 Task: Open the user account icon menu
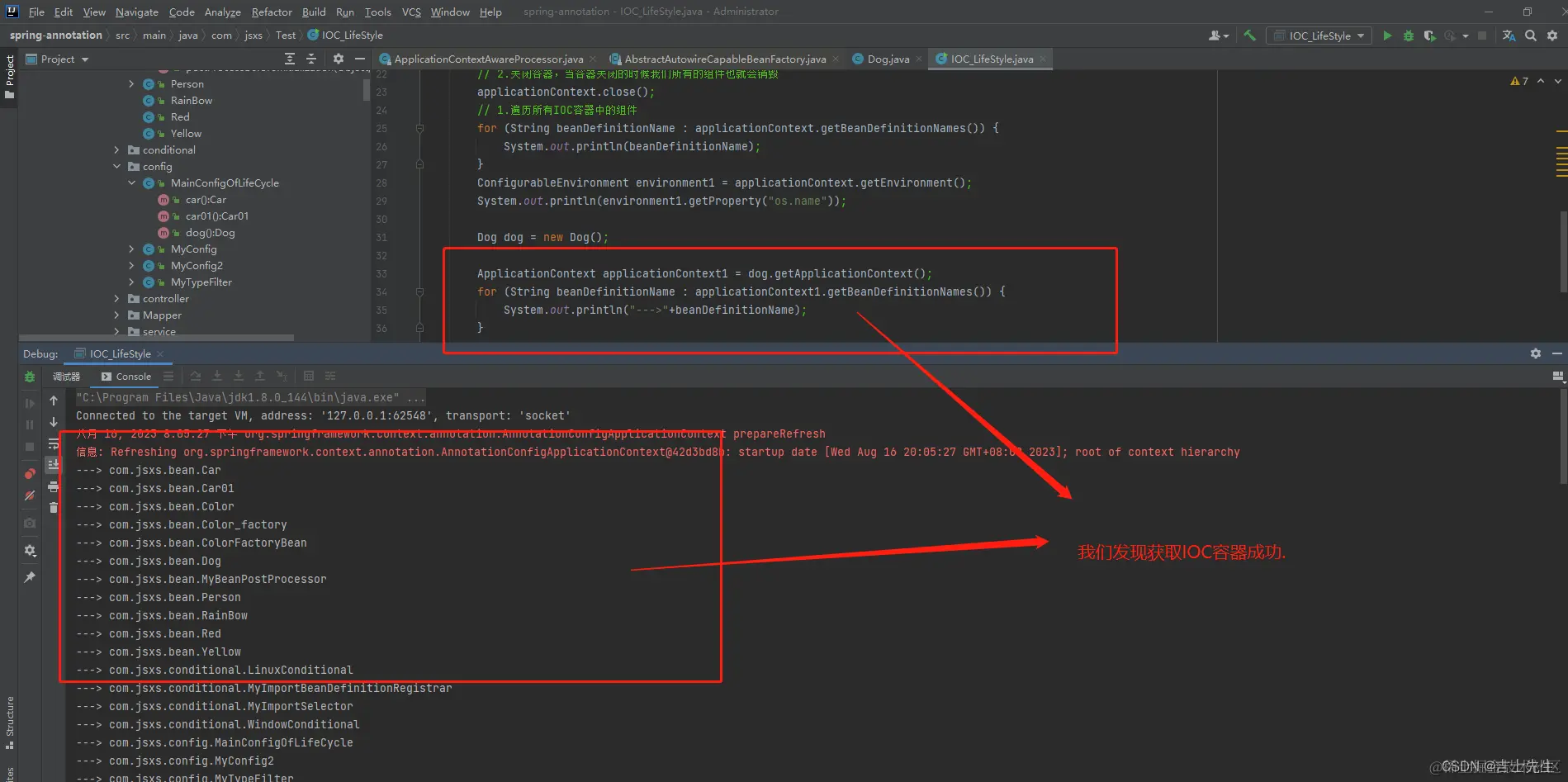click(1218, 36)
